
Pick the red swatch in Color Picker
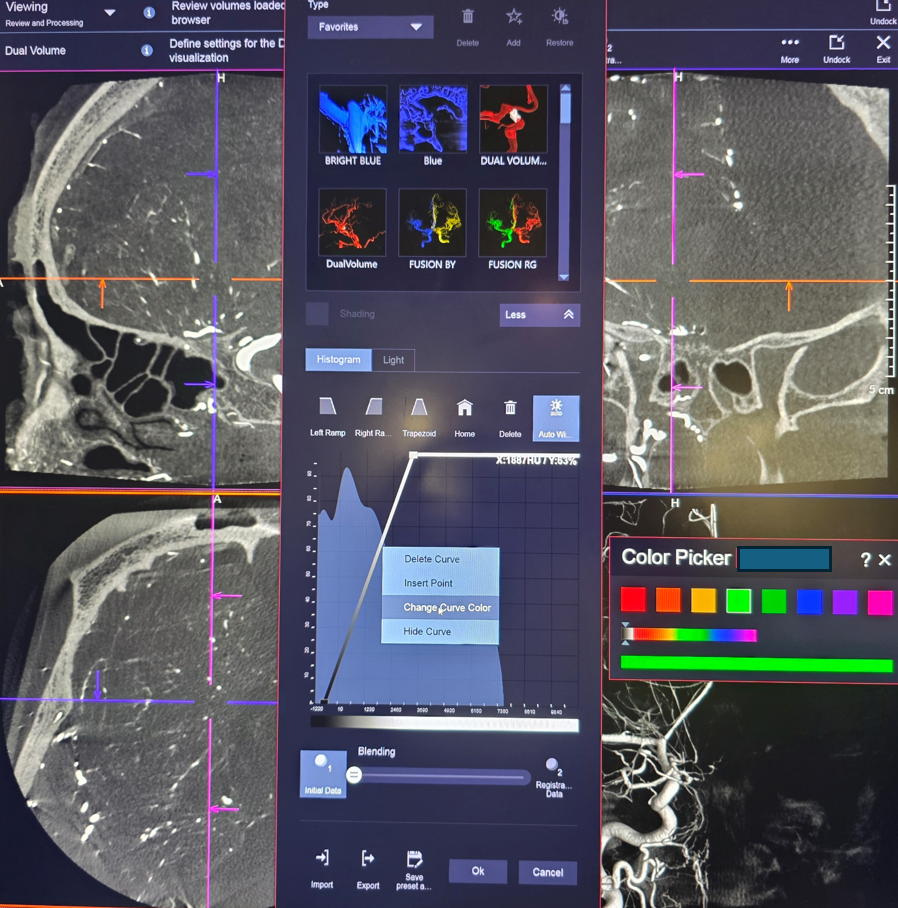pos(633,599)
